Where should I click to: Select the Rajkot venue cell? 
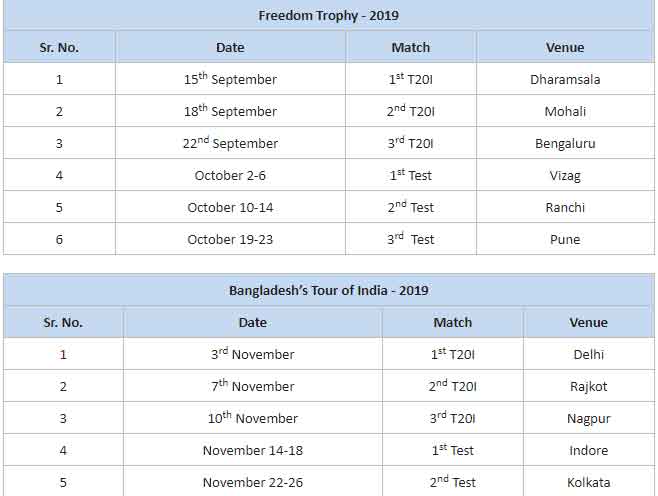(x=588, y=386)
